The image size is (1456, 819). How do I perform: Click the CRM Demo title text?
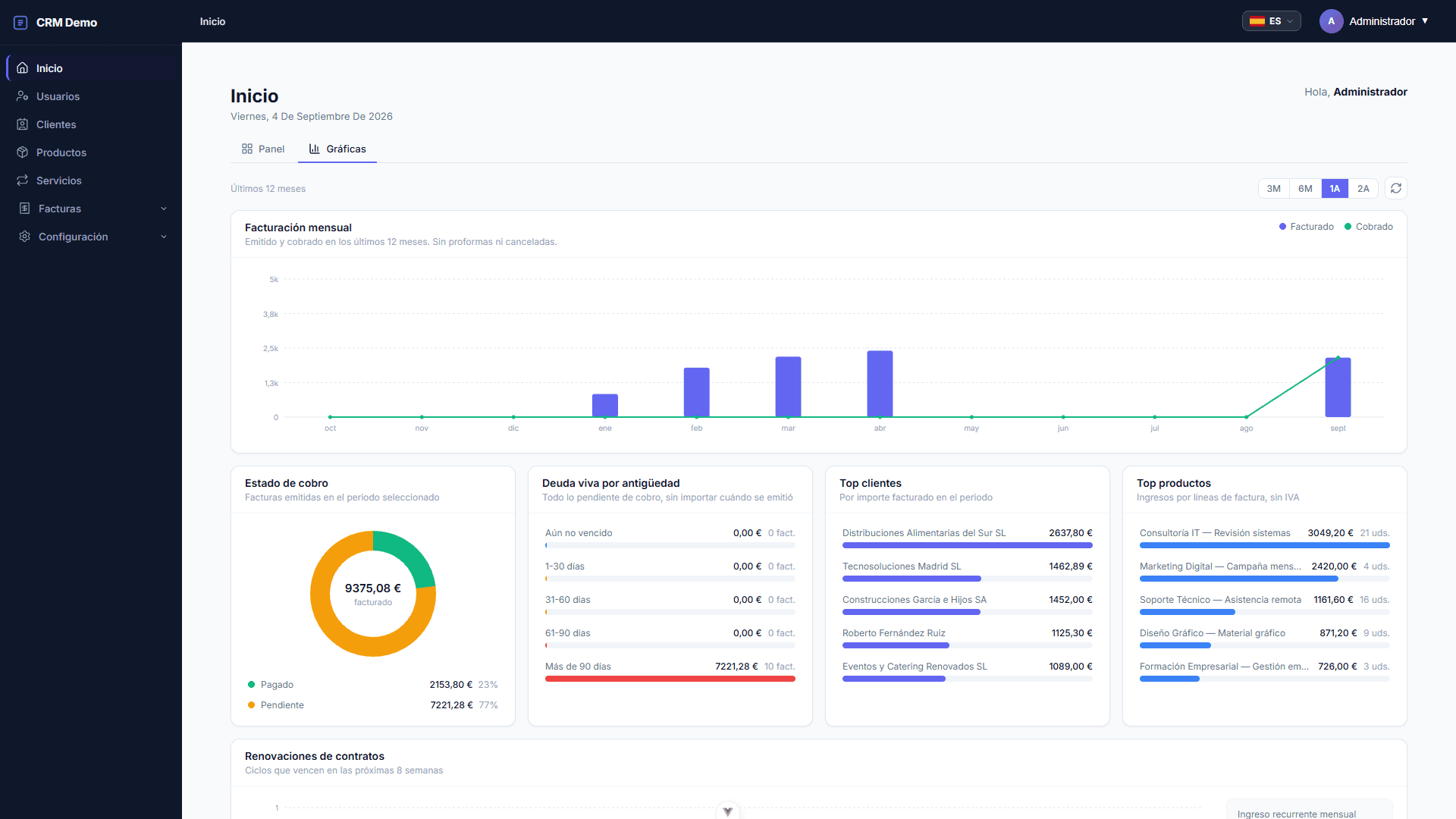pyautogui.click(x=67, y=23)
